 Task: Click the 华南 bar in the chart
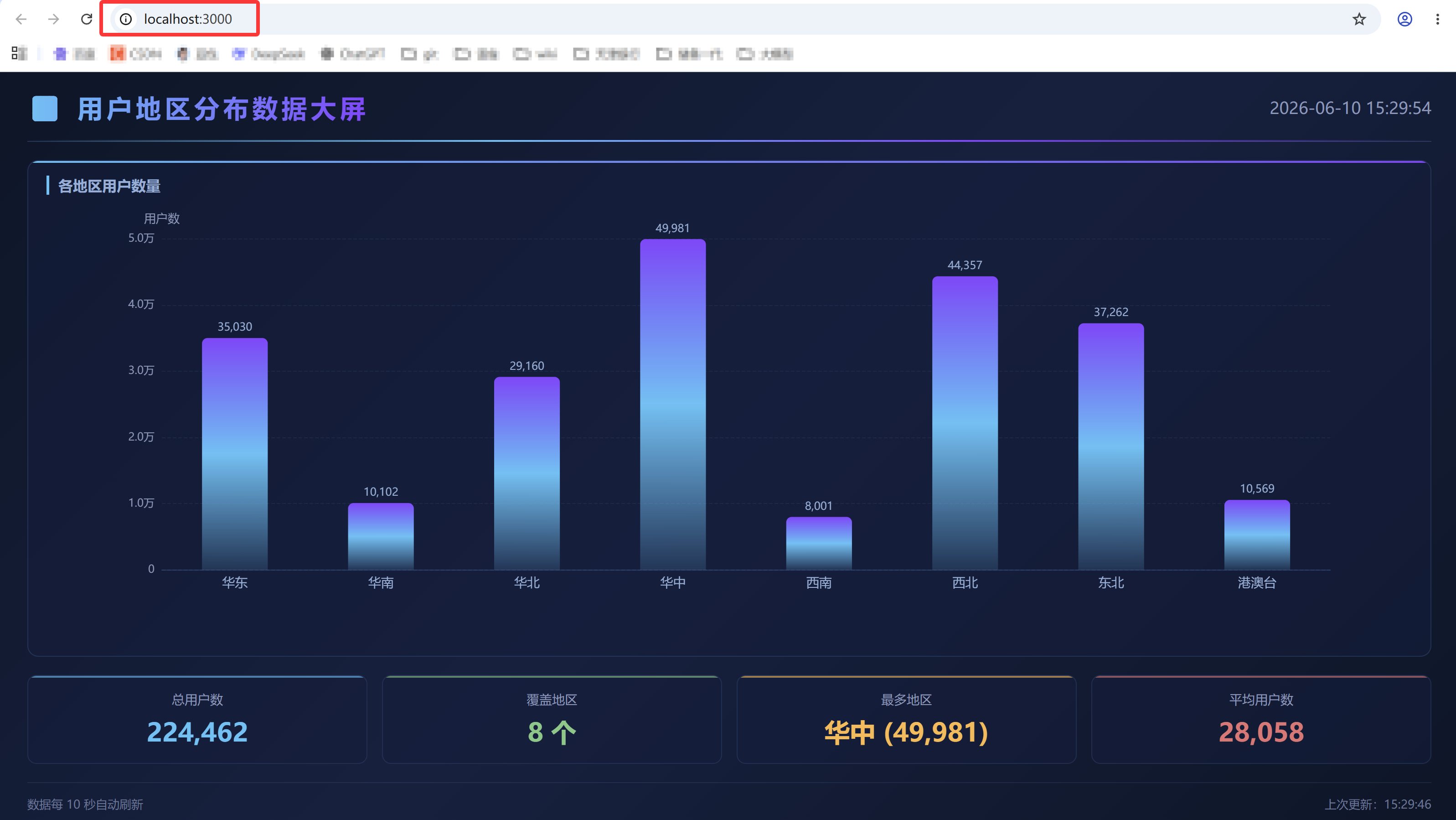click(x=380, y=536)
